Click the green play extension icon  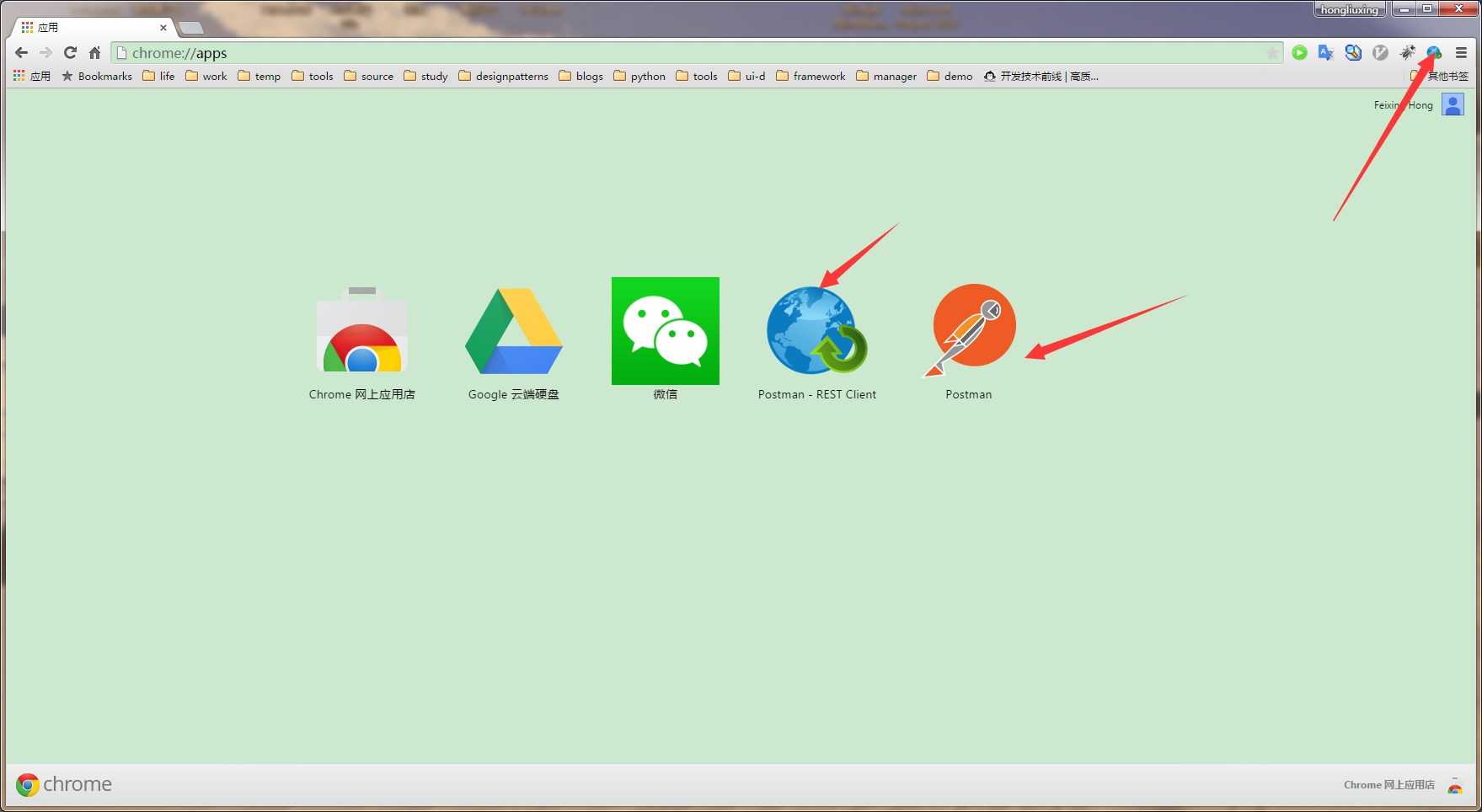[1299, 52]
